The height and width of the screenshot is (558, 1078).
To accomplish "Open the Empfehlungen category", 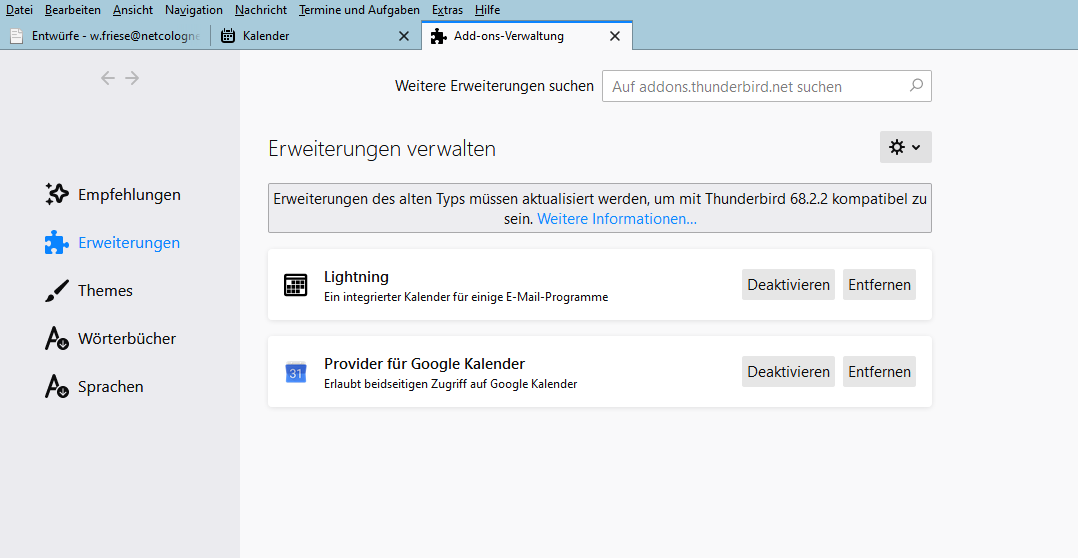I will (x=113, y=194).
